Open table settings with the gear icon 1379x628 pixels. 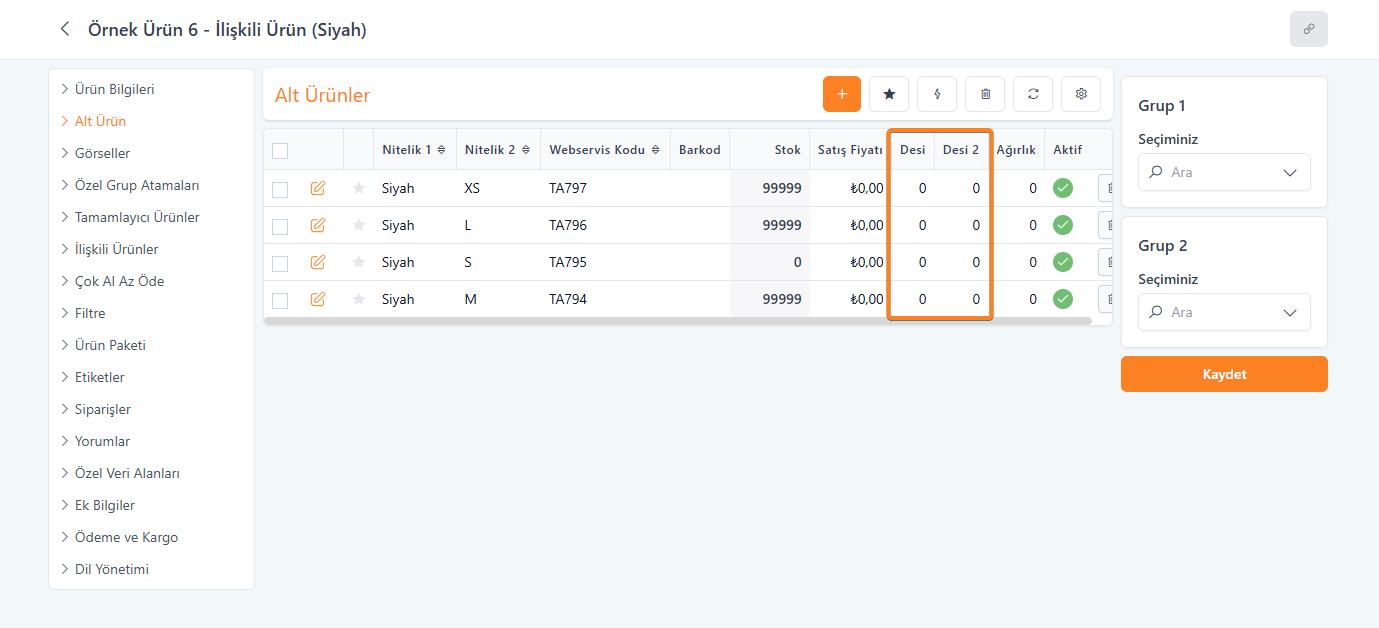1081,94
